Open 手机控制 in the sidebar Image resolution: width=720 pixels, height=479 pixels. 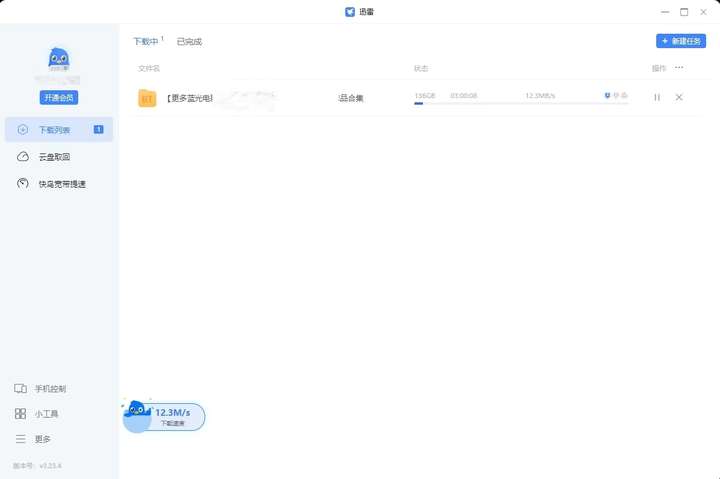pyautogui.click(x=51, y=389)
